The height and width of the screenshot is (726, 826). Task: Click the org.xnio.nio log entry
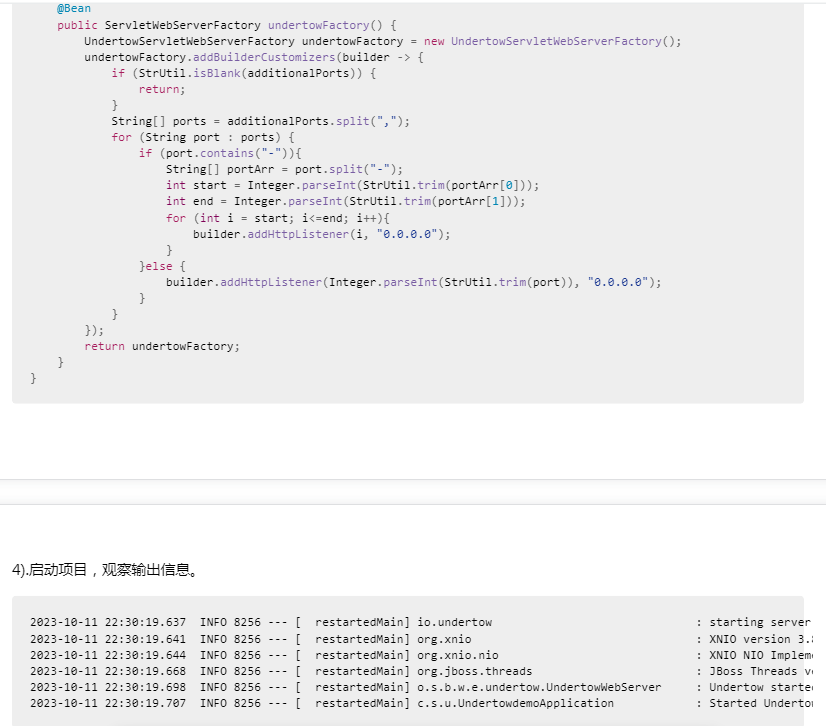coord(457,655)
